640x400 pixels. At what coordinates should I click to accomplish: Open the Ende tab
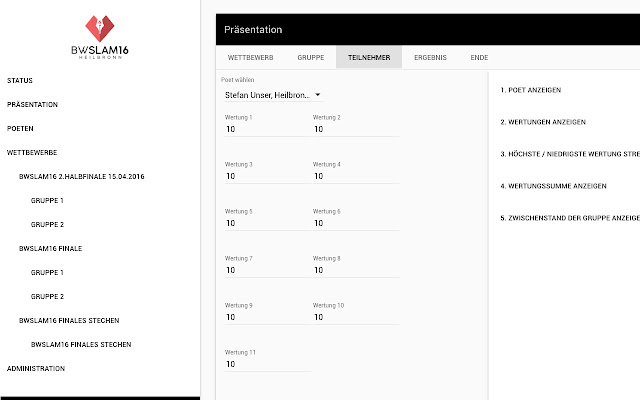click(x=479, y=58)
